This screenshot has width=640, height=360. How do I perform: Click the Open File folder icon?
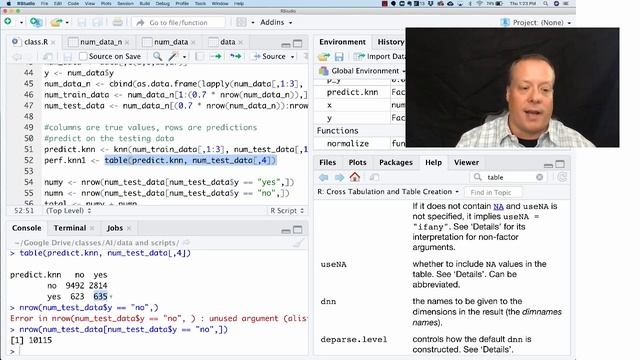click(56, 22)
